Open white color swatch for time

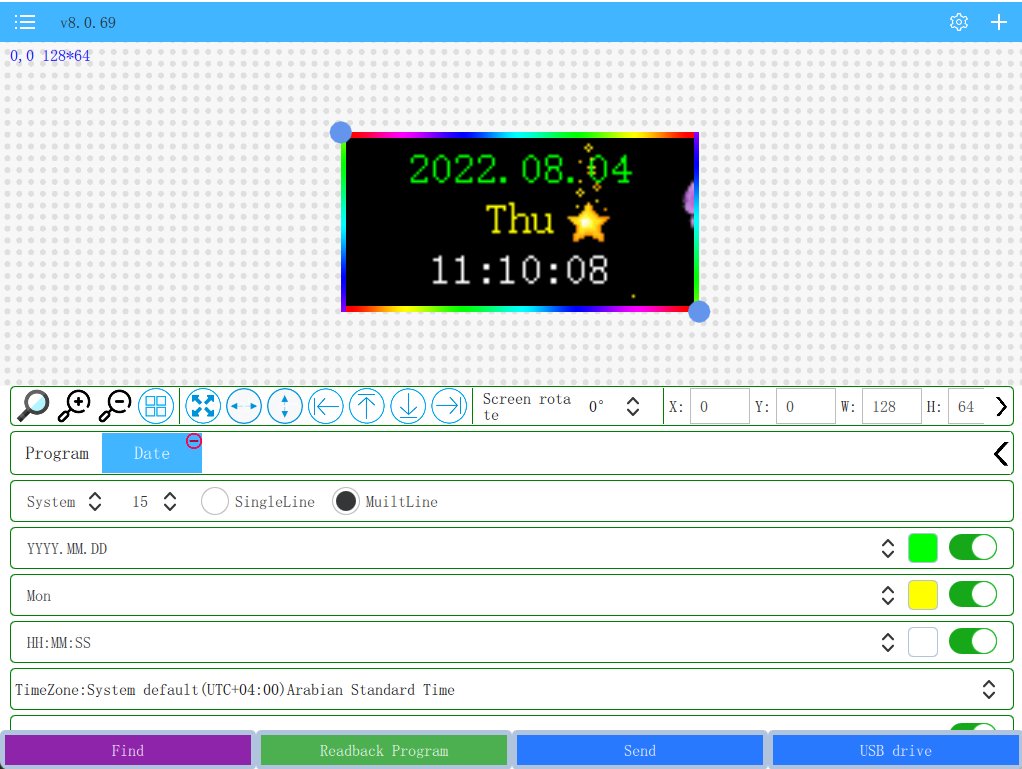(x=922, y=642)
